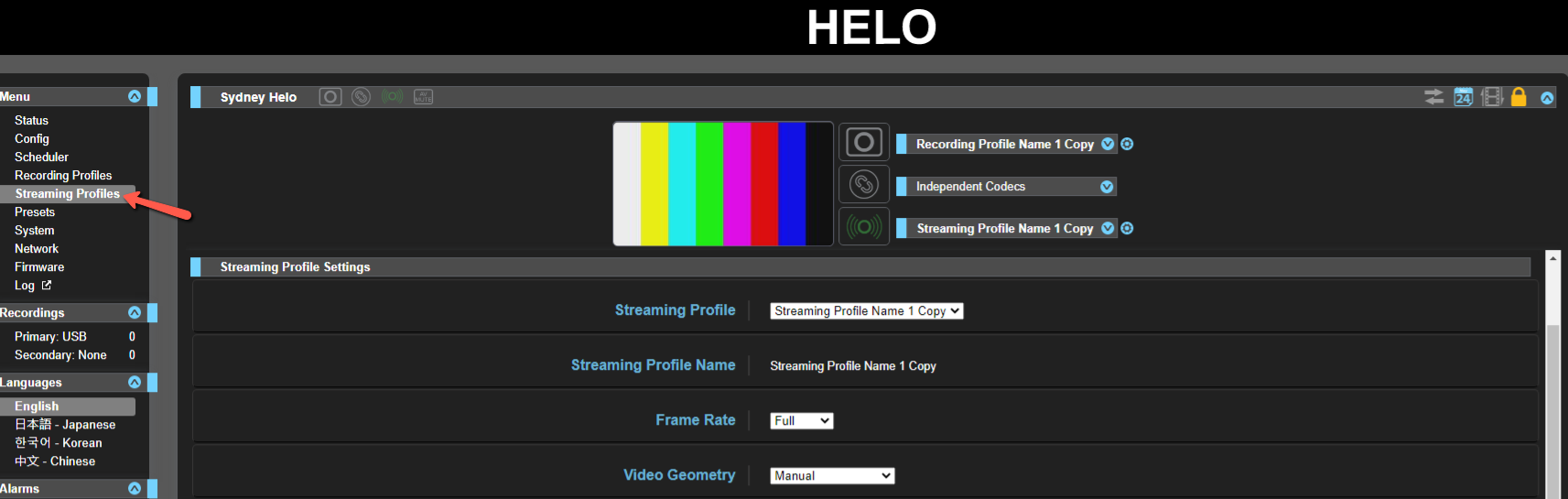Open the Video Geometry dropdown
This screenshot has width=1568, height=499.
click(832, 475)
